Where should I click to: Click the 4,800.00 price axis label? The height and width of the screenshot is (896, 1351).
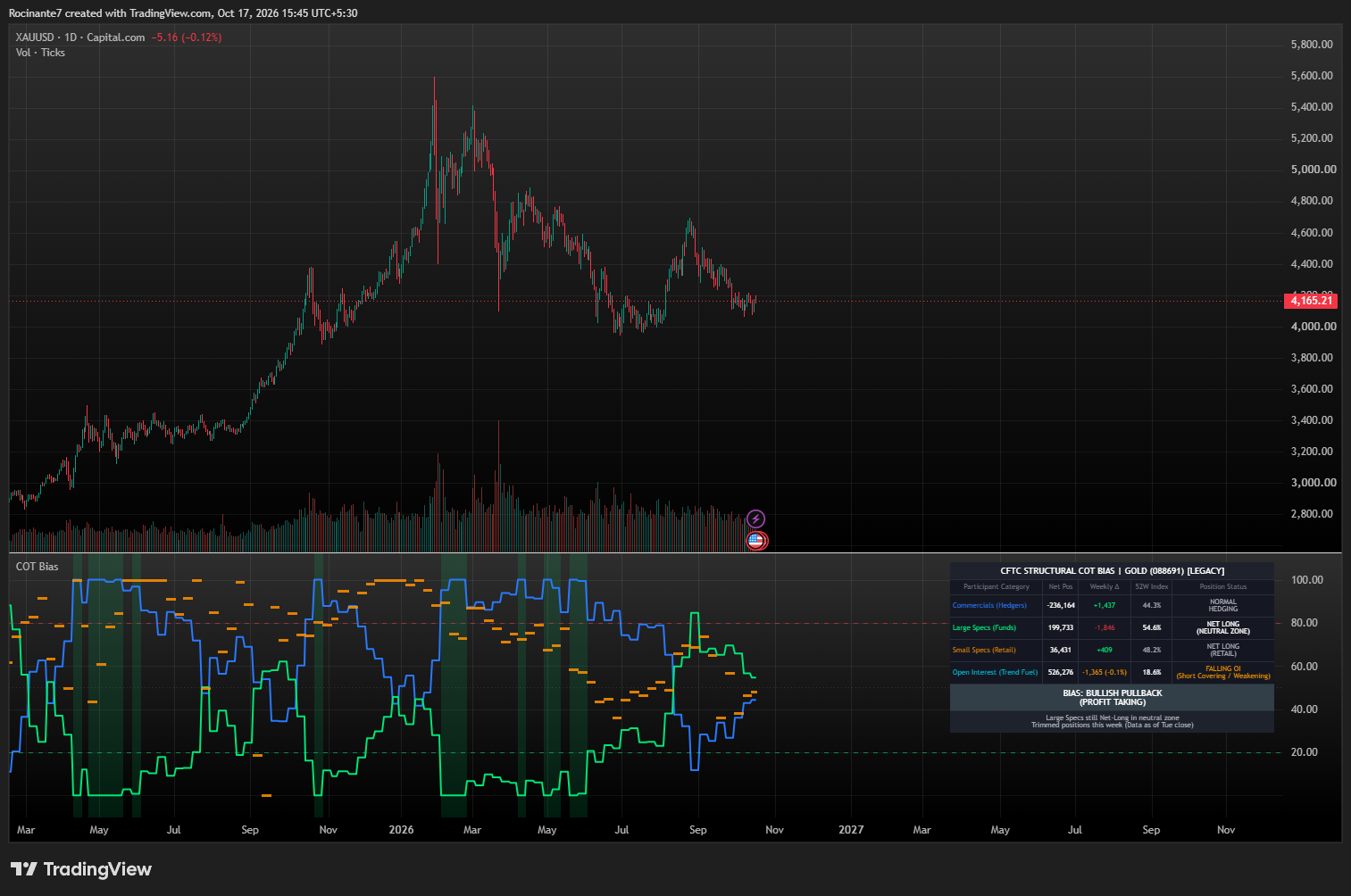(1312, 201)
